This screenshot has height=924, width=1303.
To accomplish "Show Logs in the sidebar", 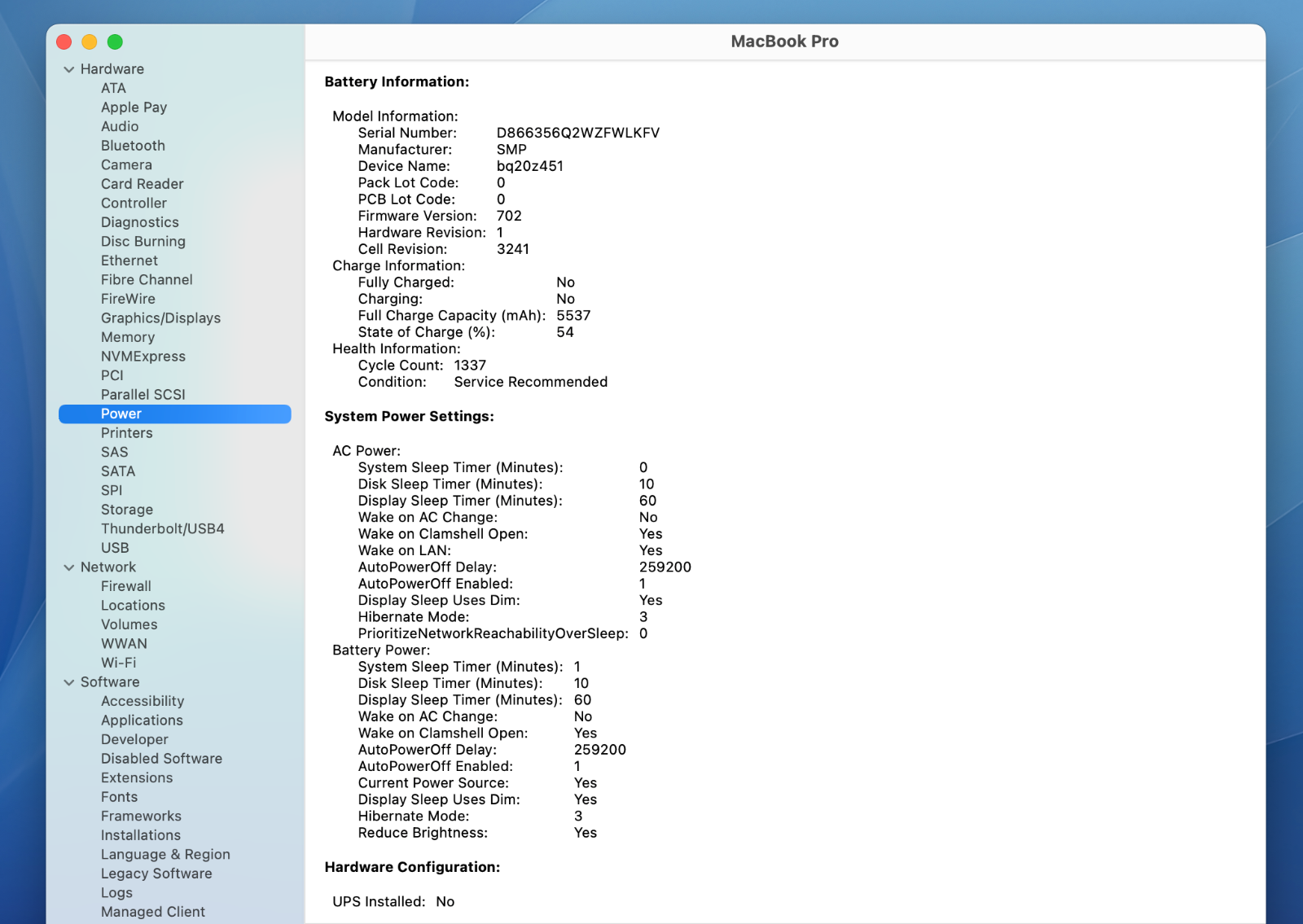I will click(x=116, y=892).
